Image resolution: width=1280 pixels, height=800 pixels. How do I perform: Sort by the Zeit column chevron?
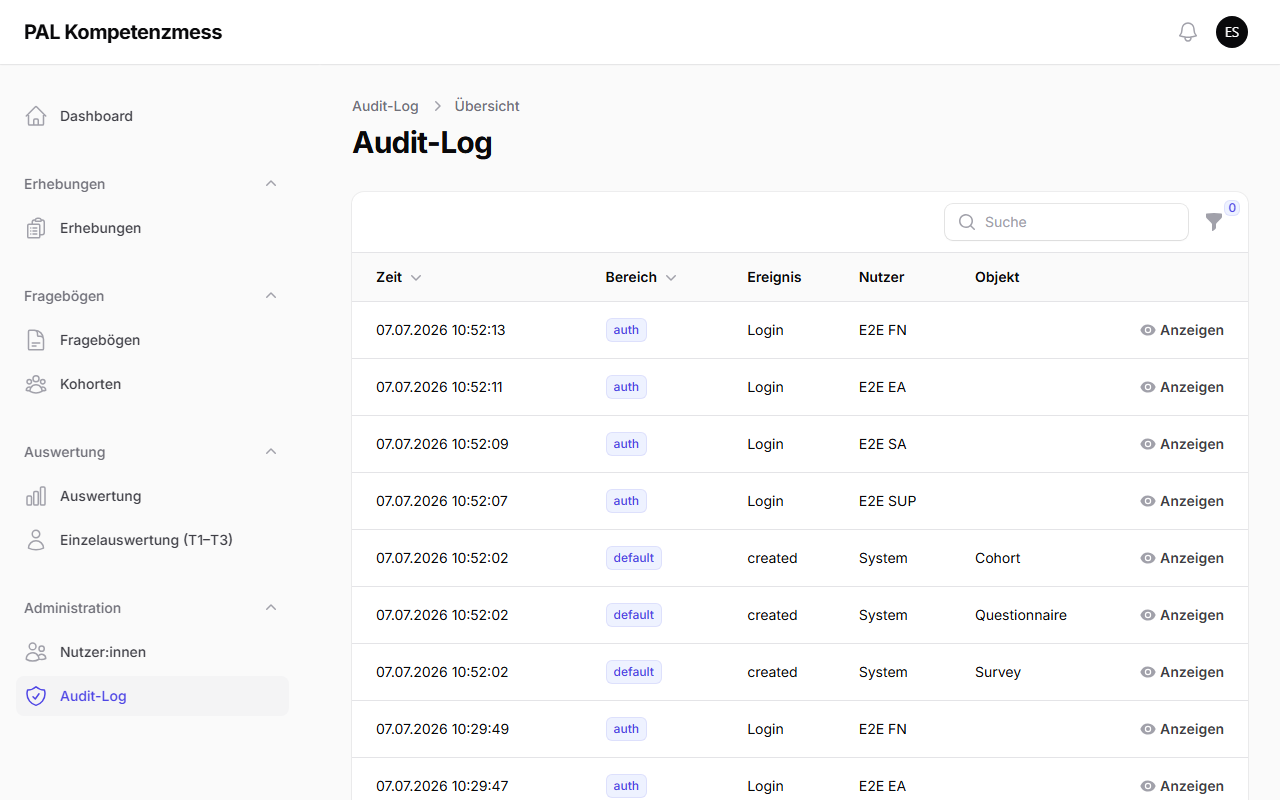coord(416,277)
